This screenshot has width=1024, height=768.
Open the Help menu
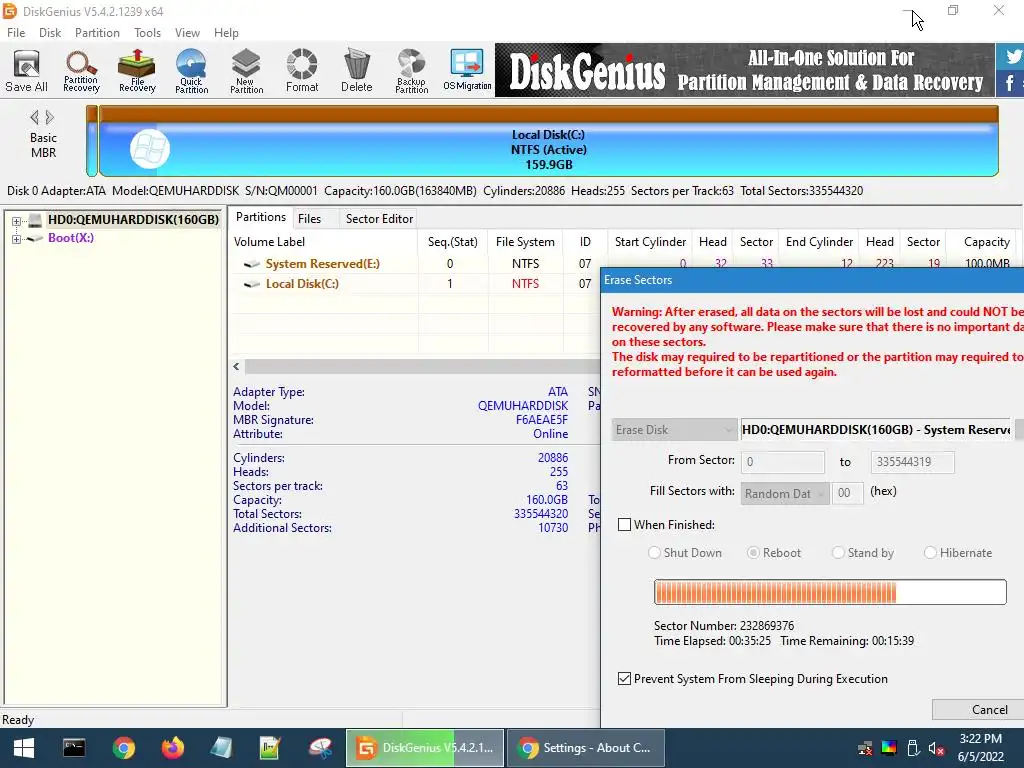(226, 33)
